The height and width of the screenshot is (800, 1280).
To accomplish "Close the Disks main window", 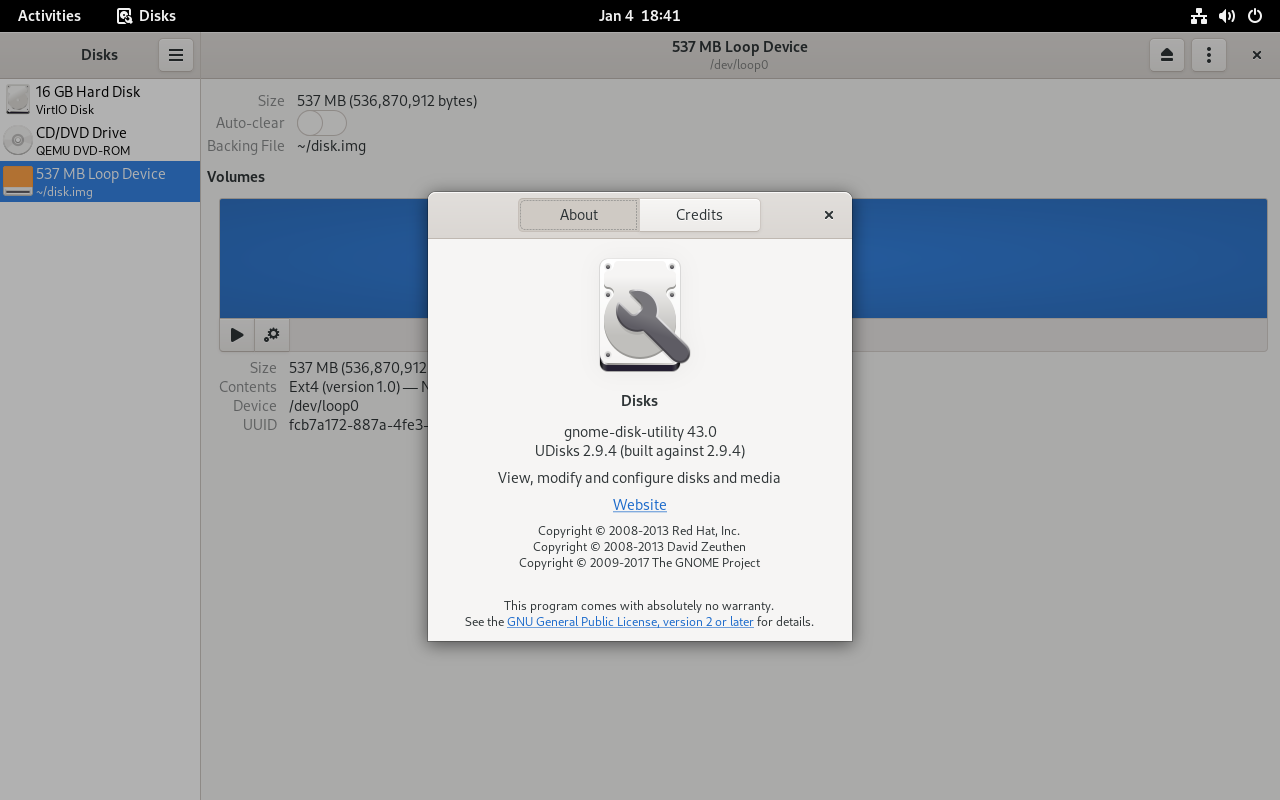I will [1257, 55].
